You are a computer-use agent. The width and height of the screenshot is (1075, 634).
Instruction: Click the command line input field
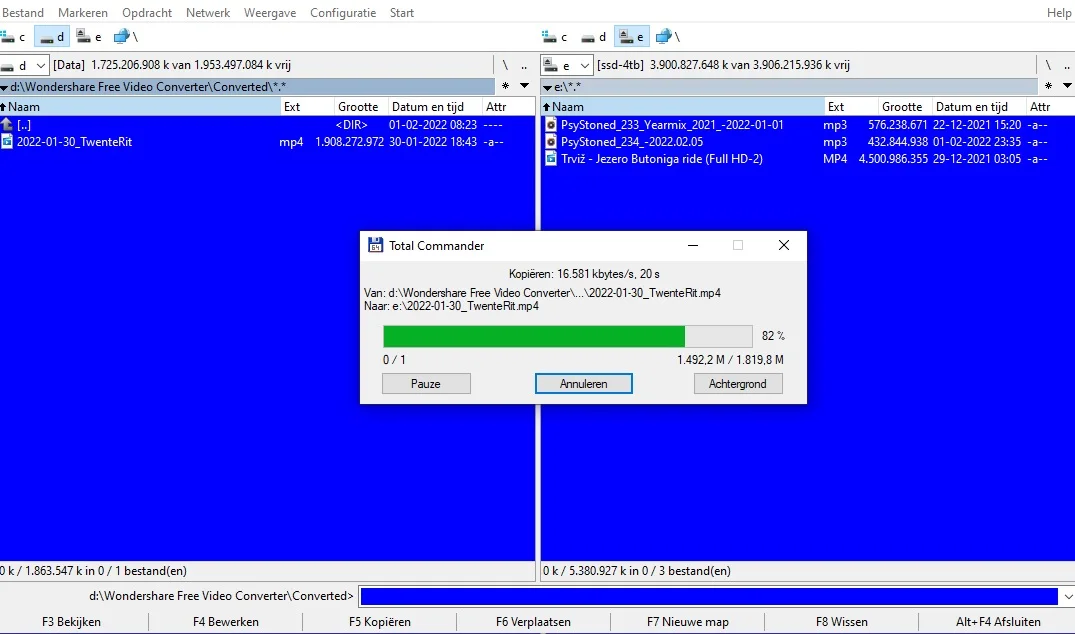coord(709,596)
